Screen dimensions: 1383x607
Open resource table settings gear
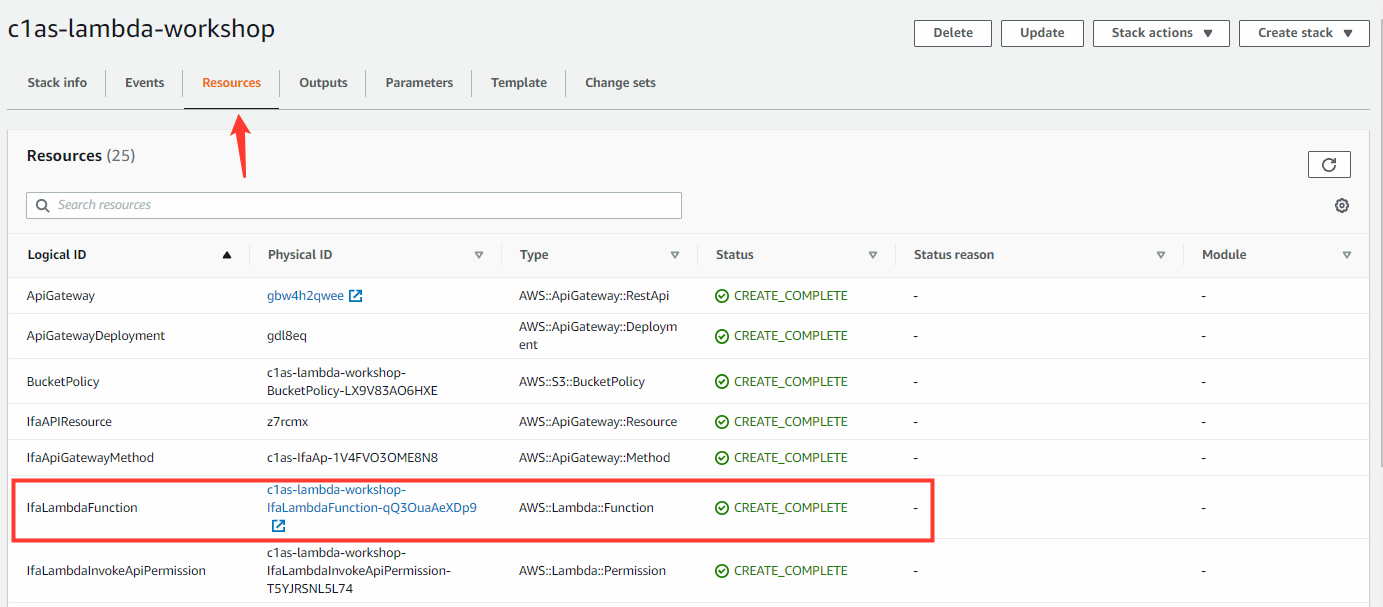pos(1342,205)
